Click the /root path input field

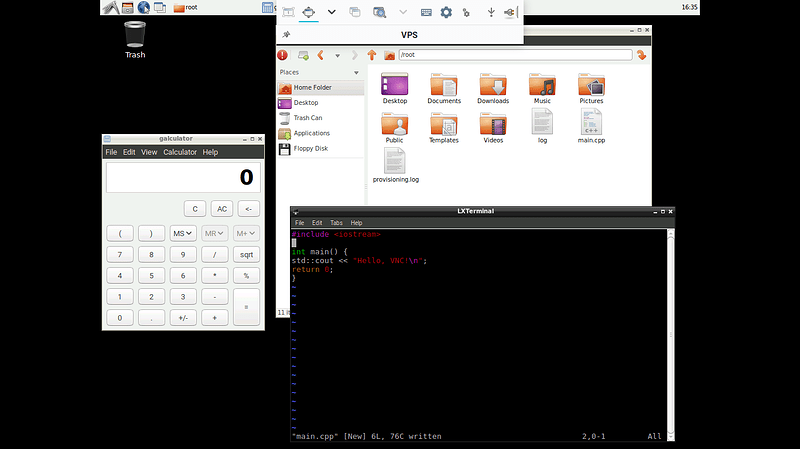tap(514, 55)
